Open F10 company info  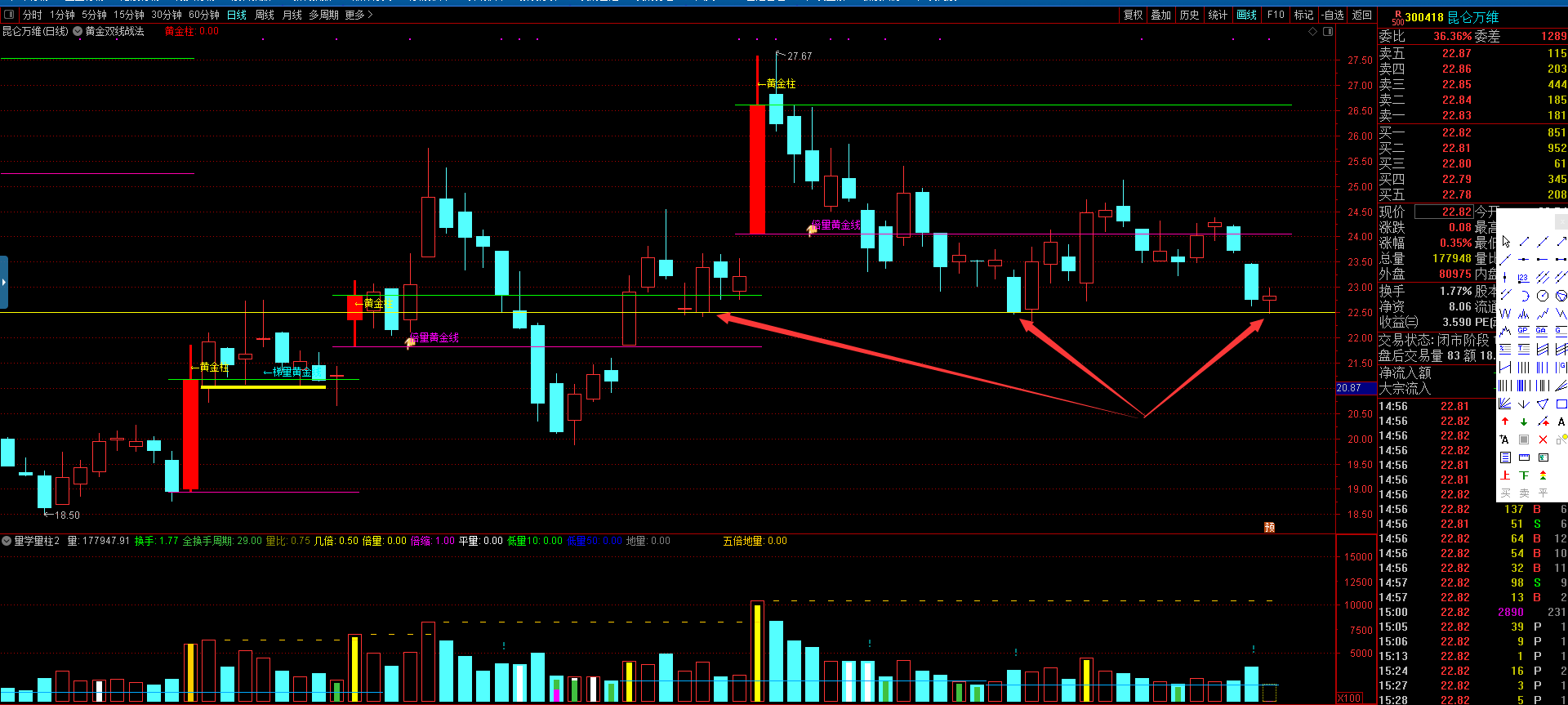[x=1276, y=15]
